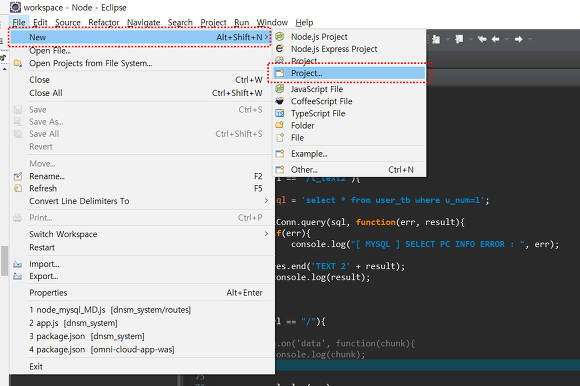
Task: Click the Move... menu entry
Action: click(141, 163)
